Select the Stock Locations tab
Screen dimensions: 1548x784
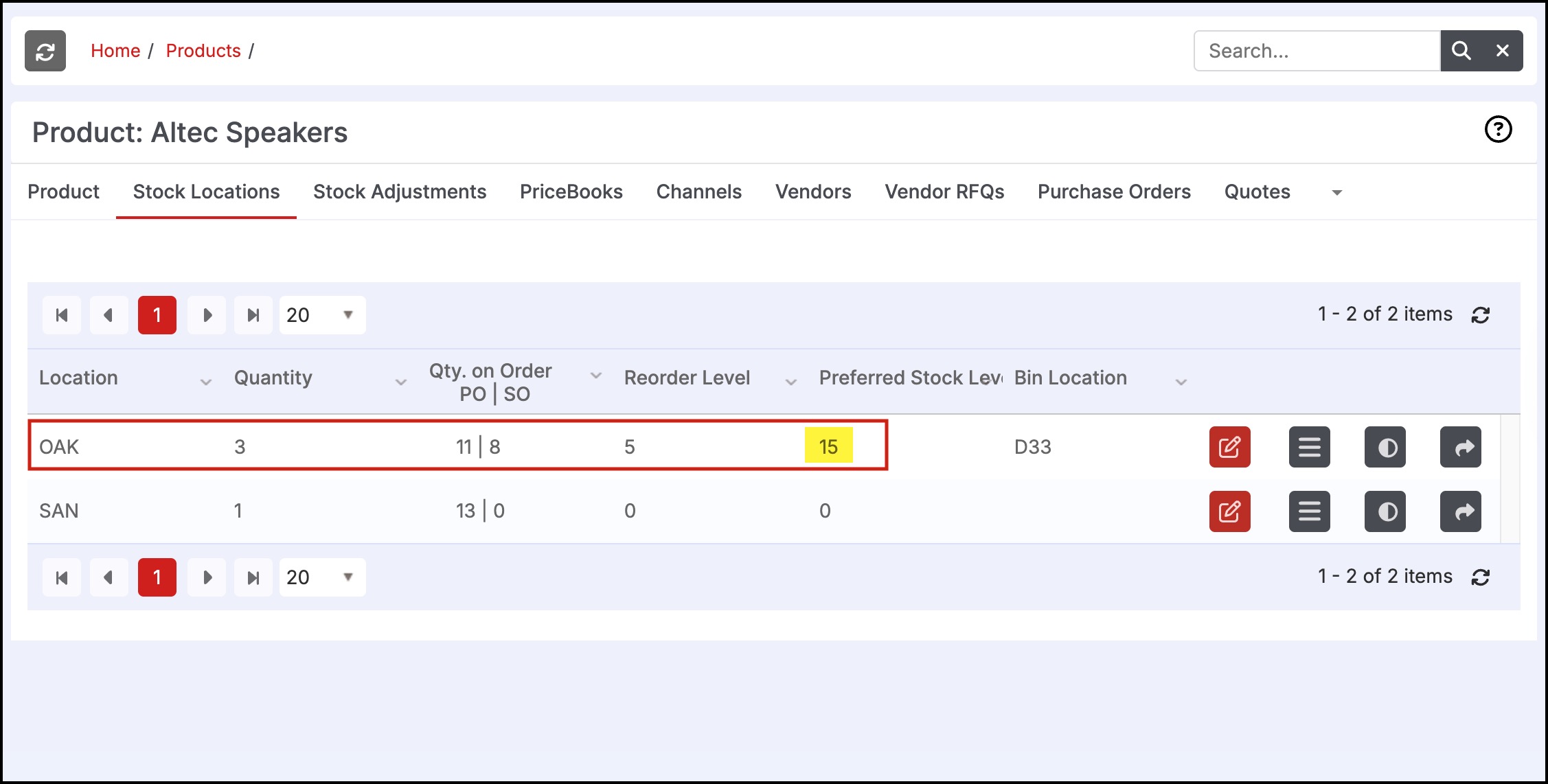click(206, 192)
